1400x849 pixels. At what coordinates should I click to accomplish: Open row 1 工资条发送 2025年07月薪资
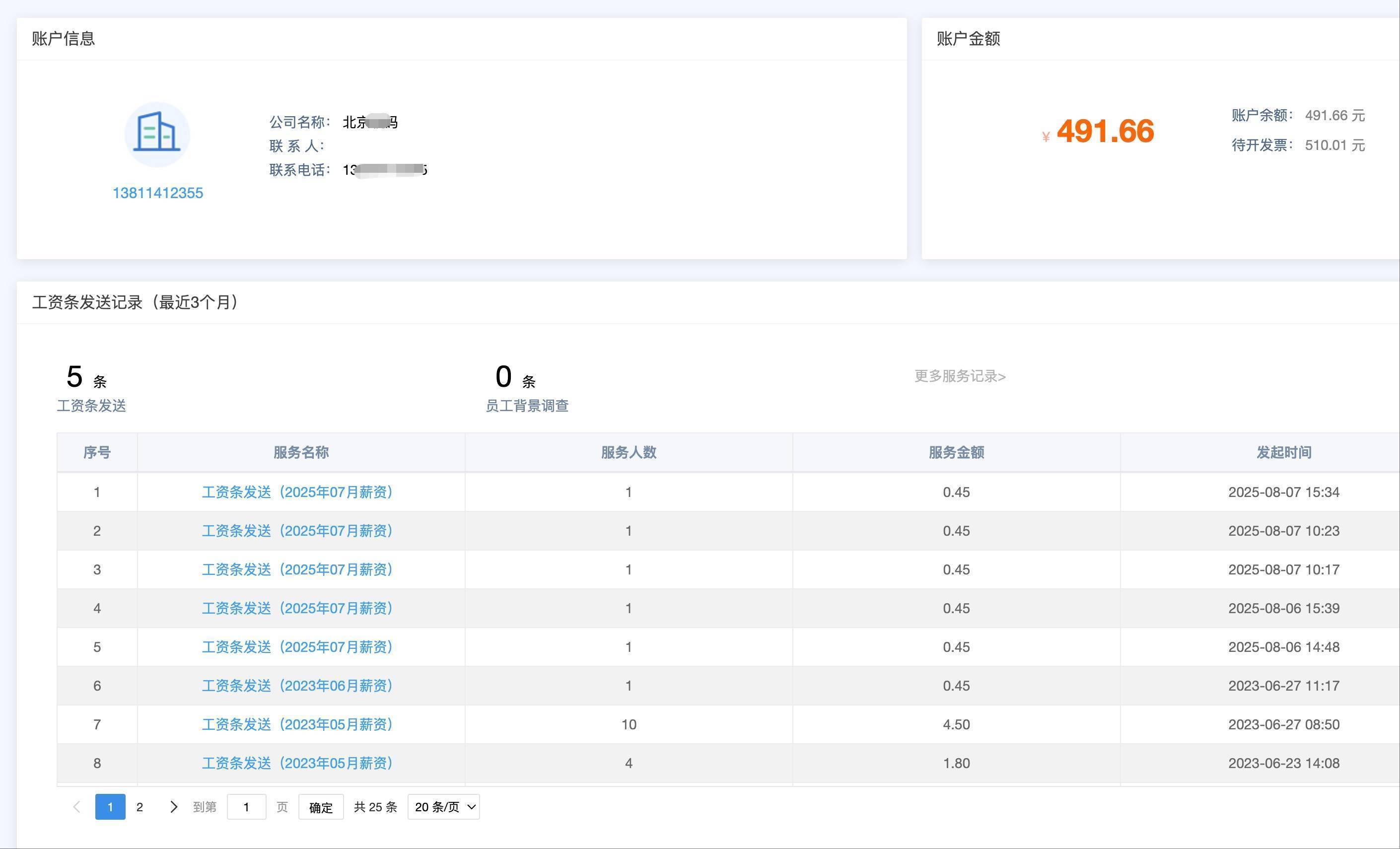(x=297, y=492)
